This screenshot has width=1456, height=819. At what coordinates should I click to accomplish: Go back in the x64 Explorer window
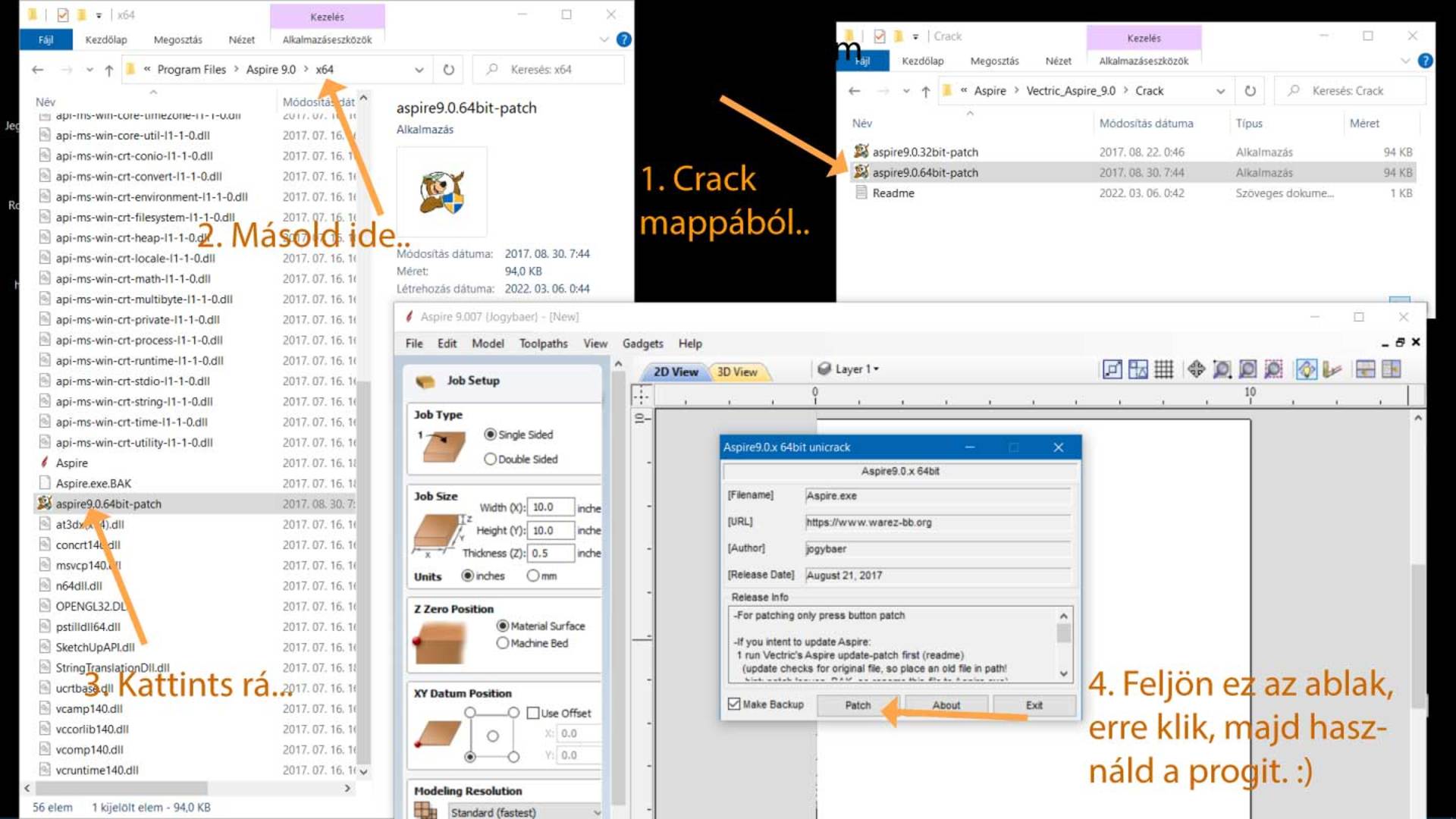[x=37, y=70]
